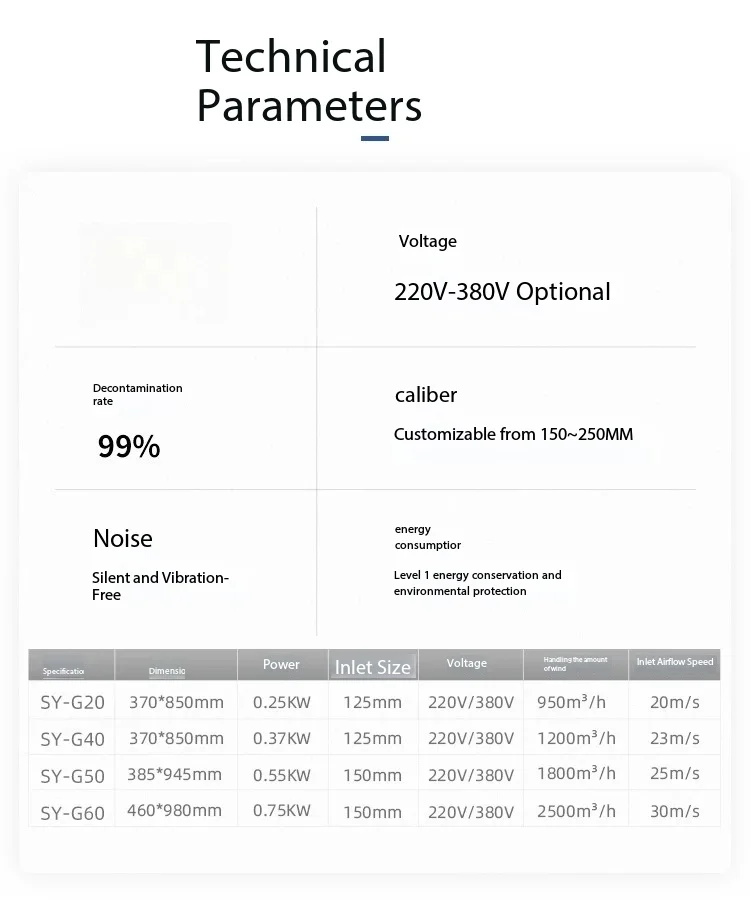Image resolution: width=750 pixels, height=902 pixels.
Task: Click the 0.55KW power cell
Action: click(281, 775)
